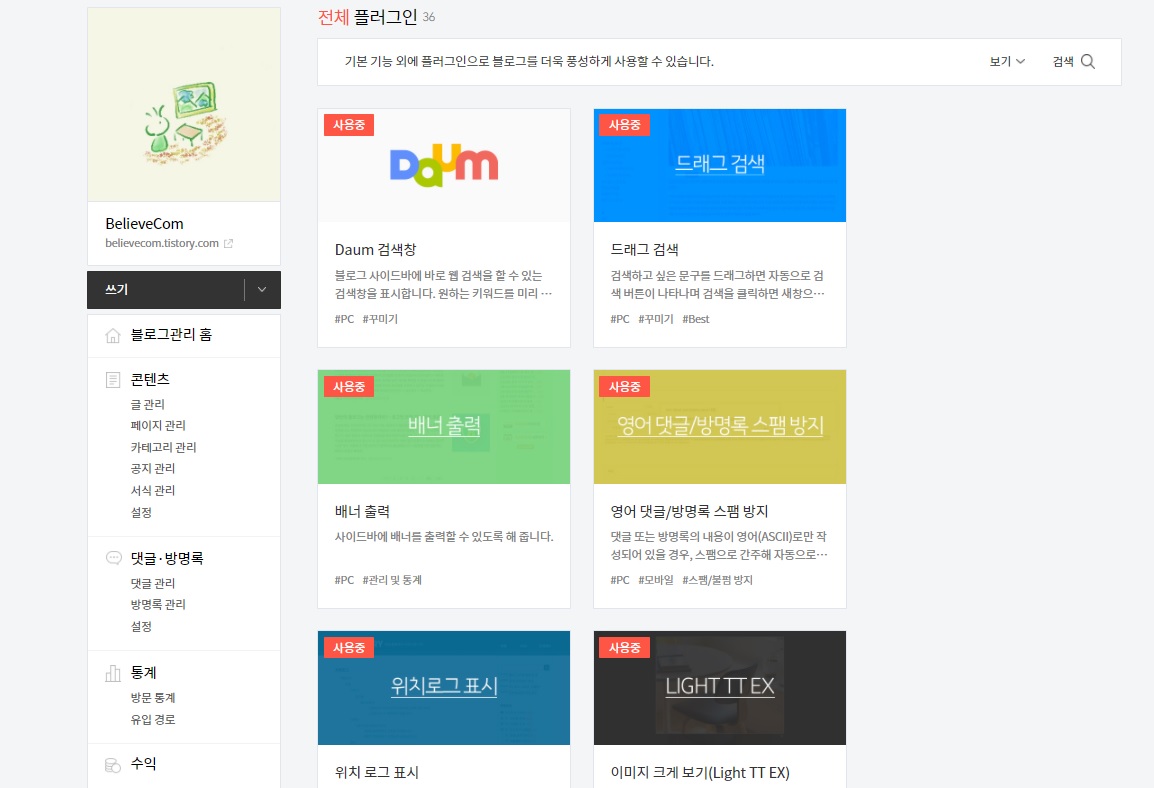Click the 사용중 badge on 스팸 방지 card

coord(625,386)
